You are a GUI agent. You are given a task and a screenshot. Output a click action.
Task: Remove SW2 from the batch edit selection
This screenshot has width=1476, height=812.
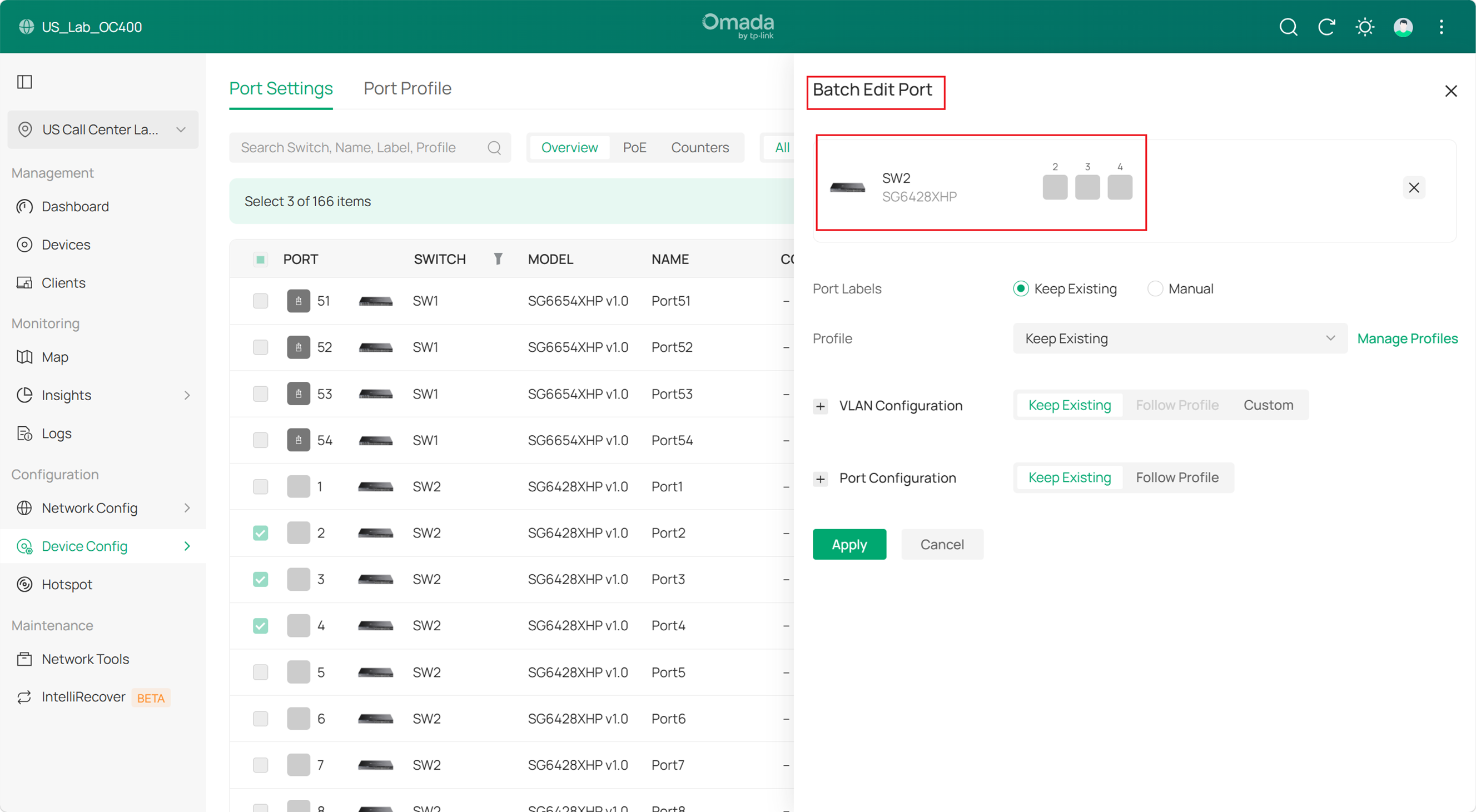tap(1414, 187)
